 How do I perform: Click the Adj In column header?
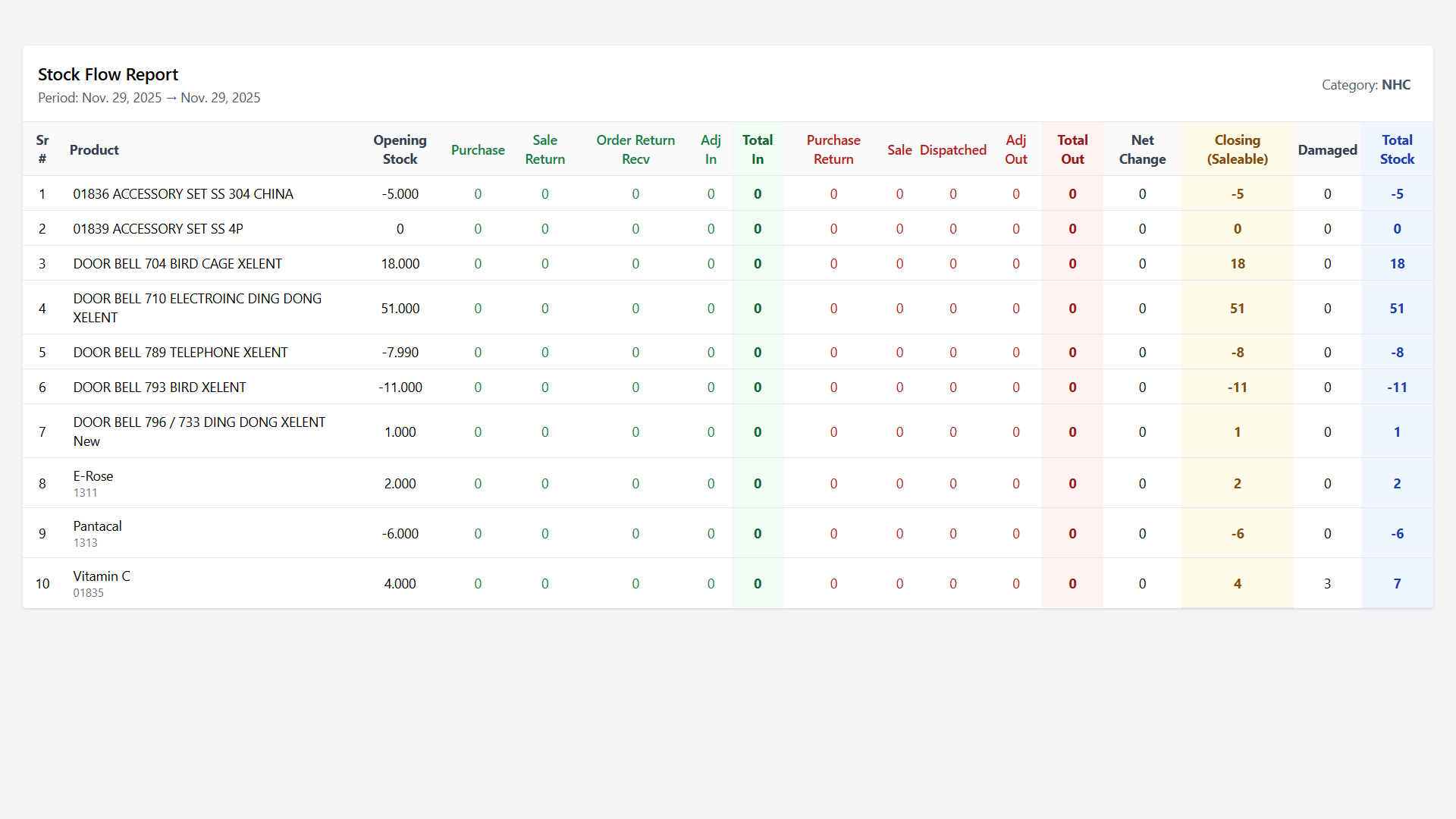711,149
